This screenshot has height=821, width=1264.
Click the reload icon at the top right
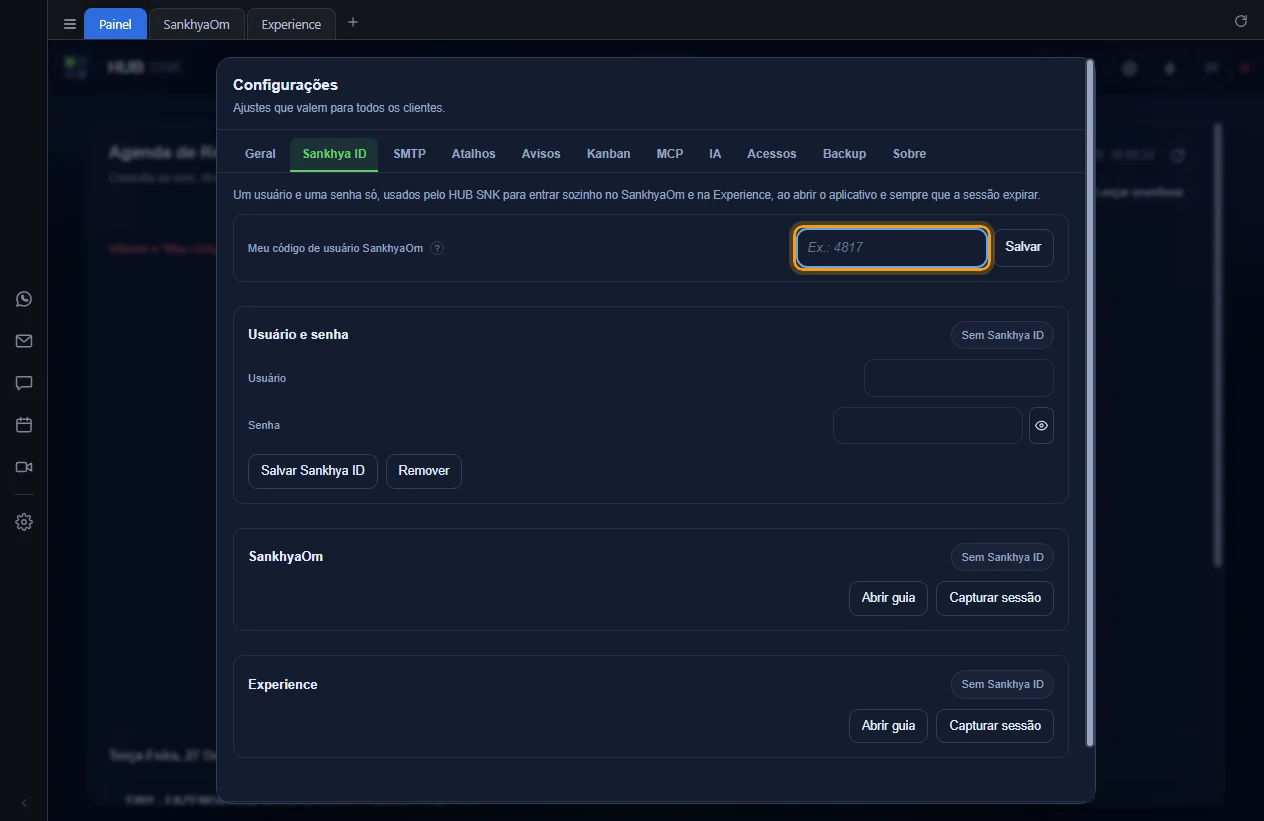pyautogui.click(x=1241, y=21)
